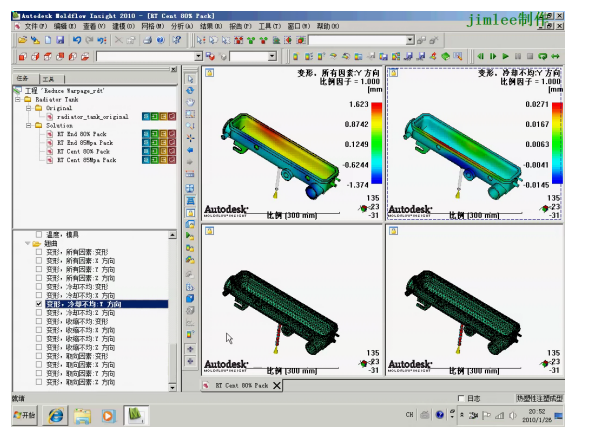Select the RT End 80% Pack study
Image resolution: width=590 pixels, height=431 pixels.
[x=82, y=134]
